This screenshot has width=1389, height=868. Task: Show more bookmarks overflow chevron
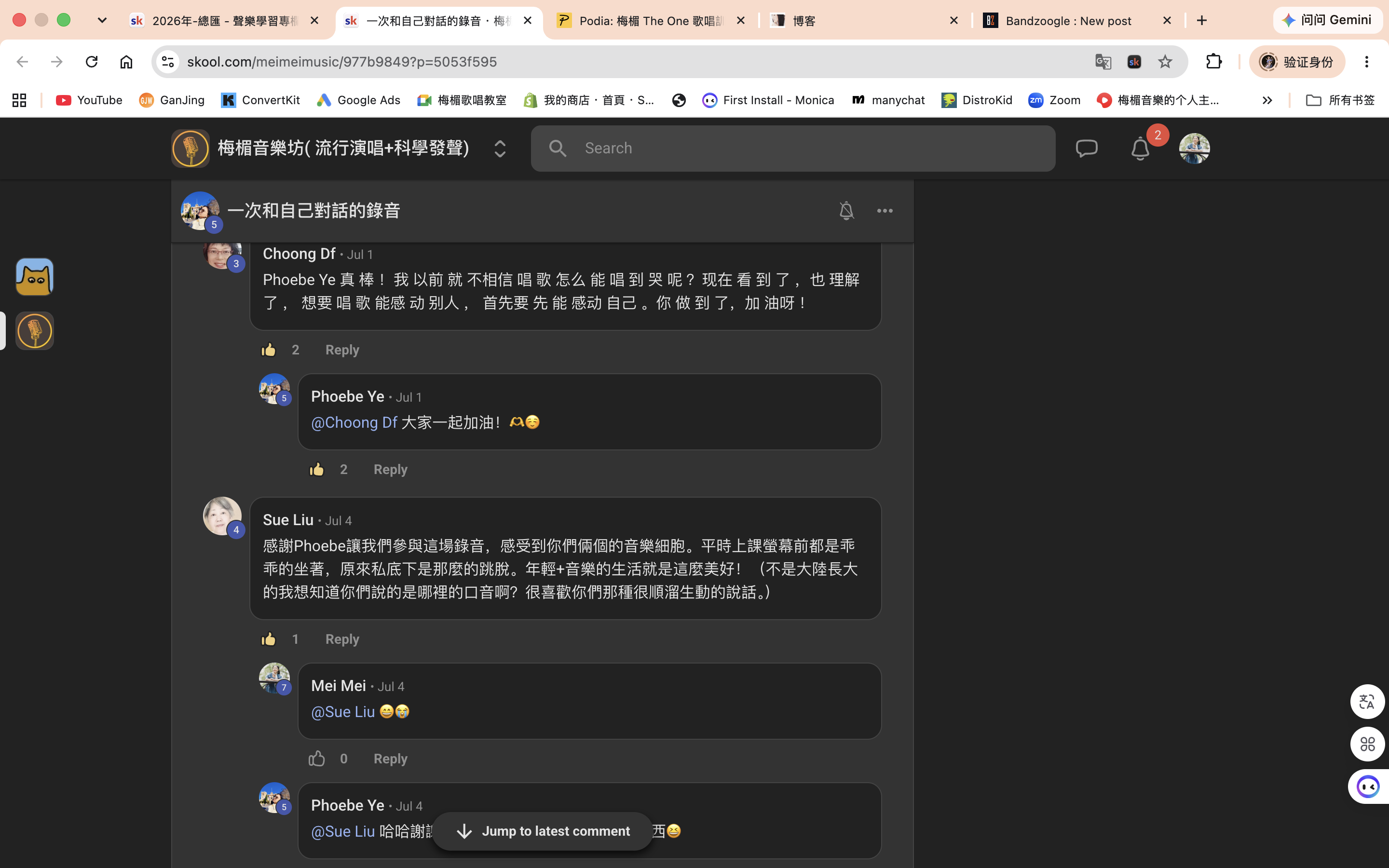pyautogui.click(x=1267, y=100)
